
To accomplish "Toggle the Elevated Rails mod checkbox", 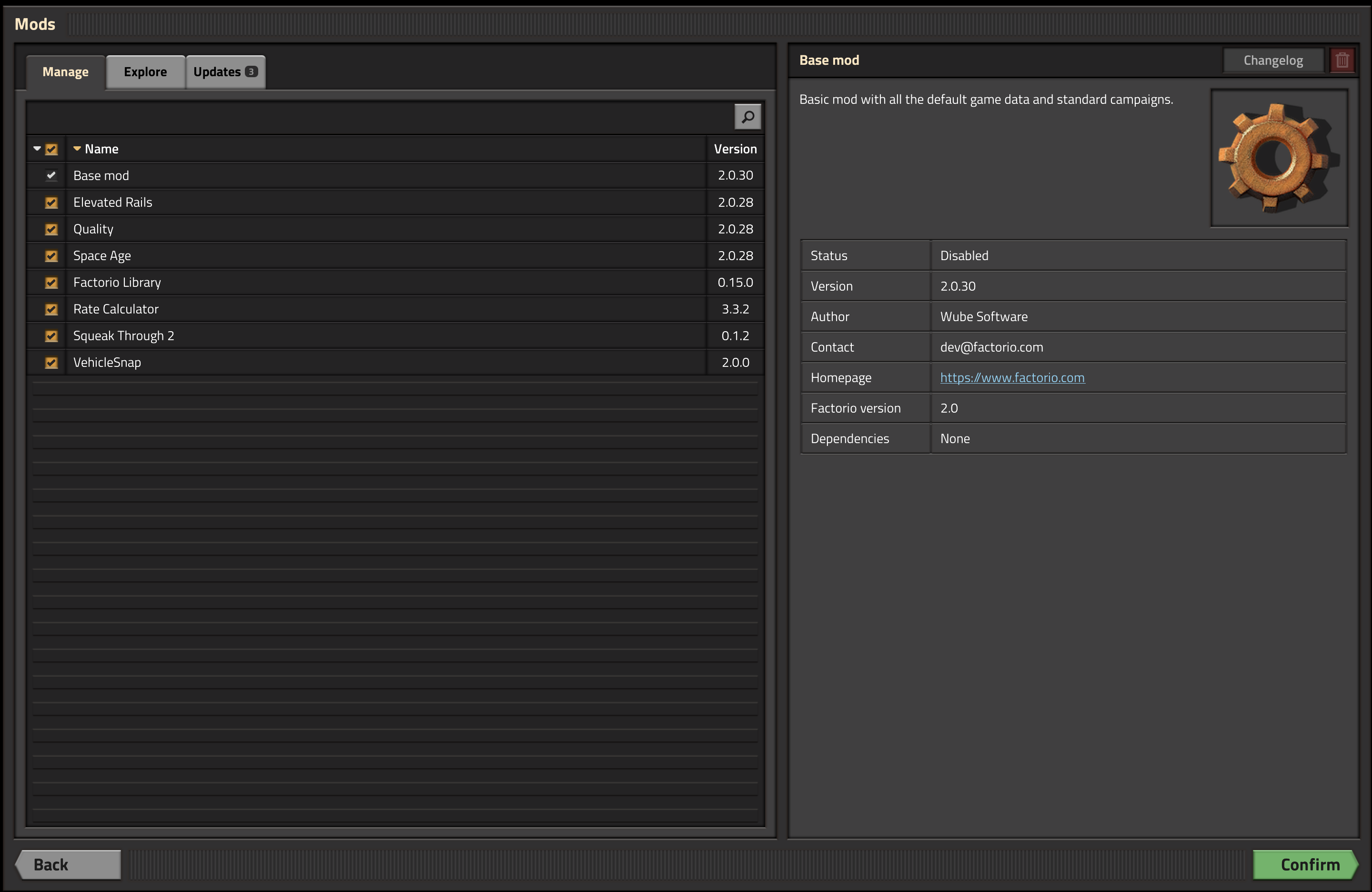I will pyautogui.click(x=52, y=202).
